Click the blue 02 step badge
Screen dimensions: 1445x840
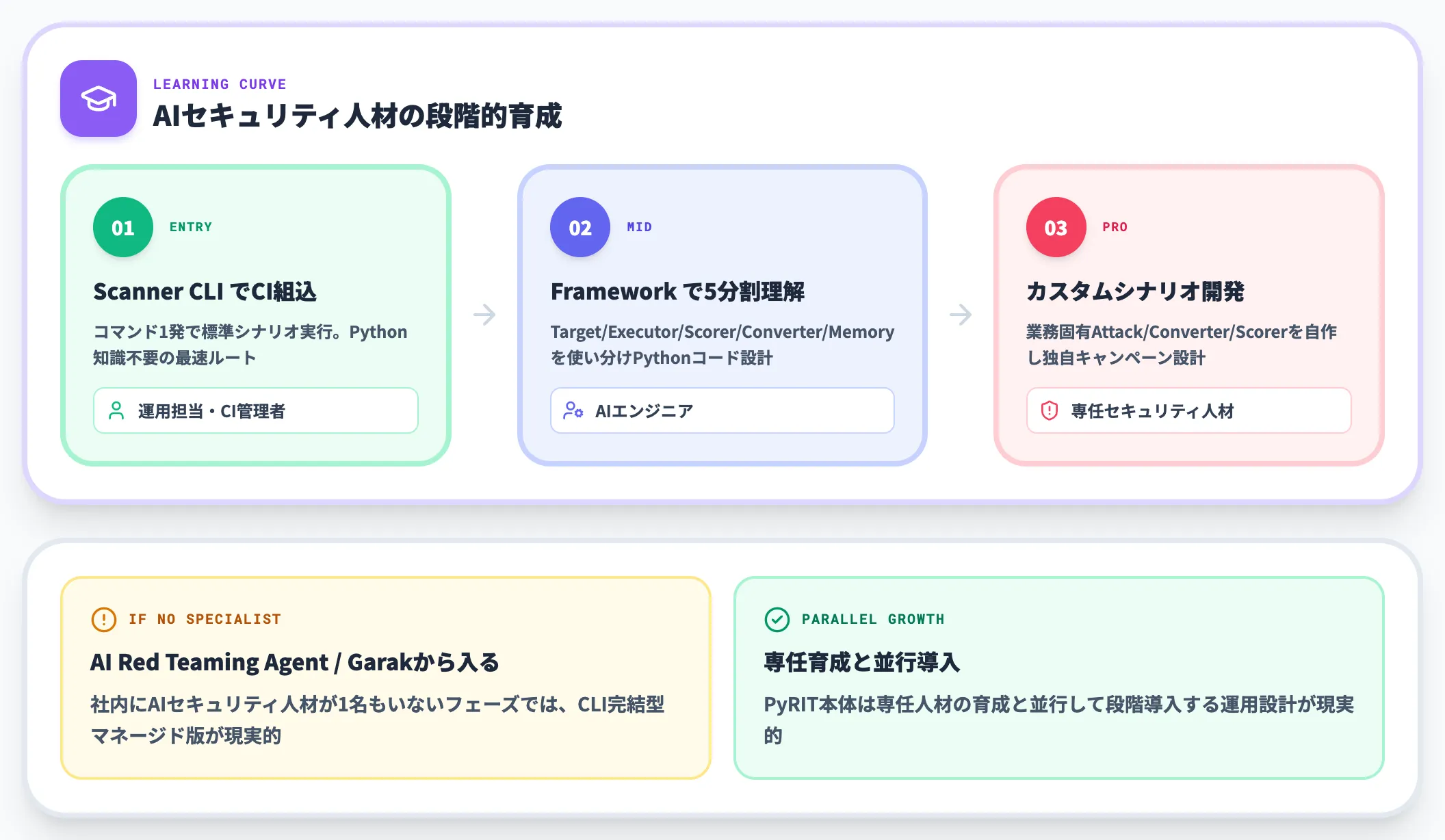click(580, 227)
